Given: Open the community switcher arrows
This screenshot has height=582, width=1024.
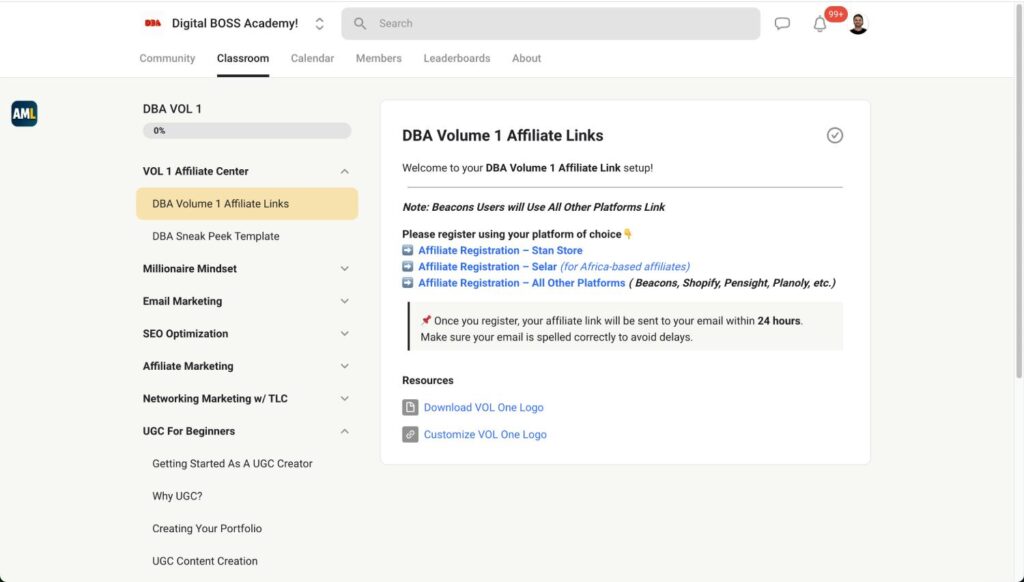Looking at the screenshot, I should 319,24.
